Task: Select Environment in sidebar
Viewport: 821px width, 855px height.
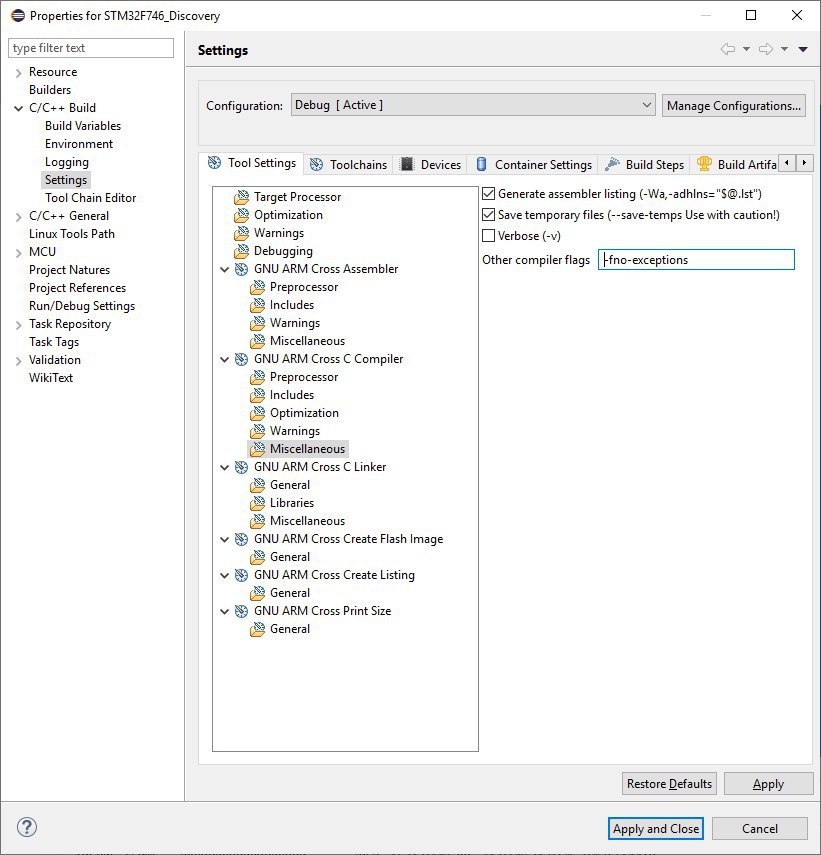Action: pos(79,144)
